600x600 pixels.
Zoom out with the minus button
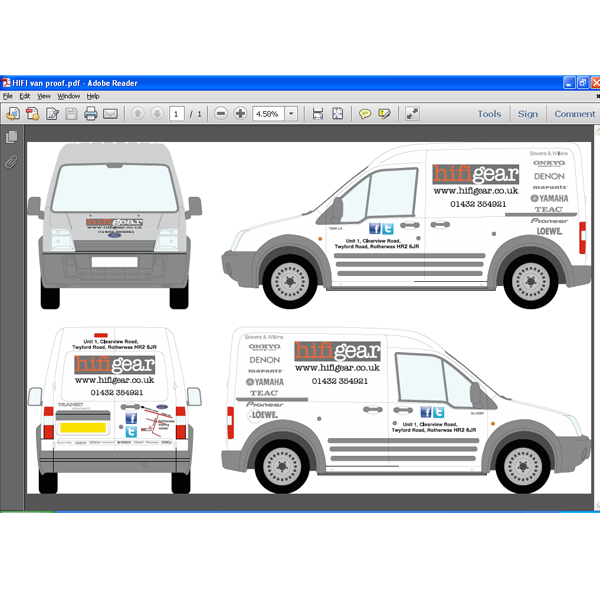(221, 114)
